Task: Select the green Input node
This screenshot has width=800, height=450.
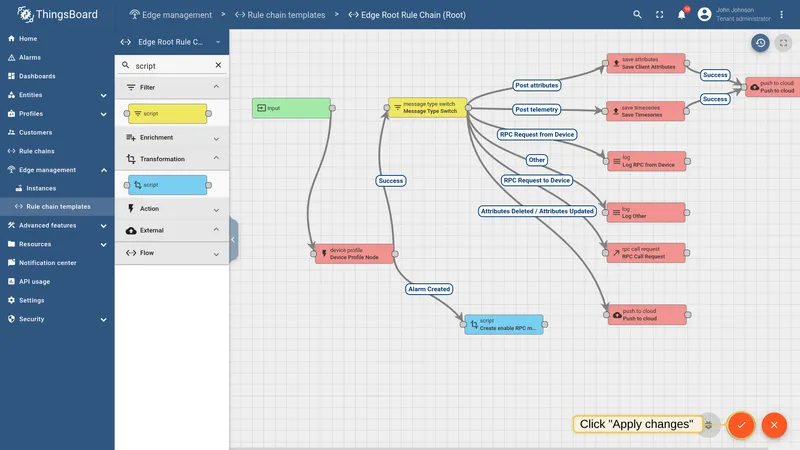Action: [x=291, y=108]
